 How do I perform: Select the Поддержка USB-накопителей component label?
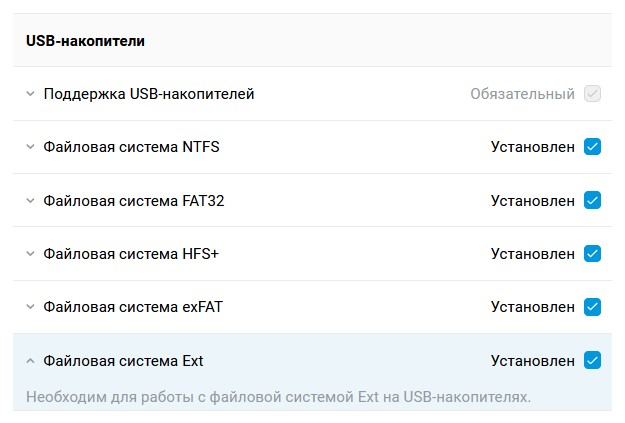[x=149, y=94]
